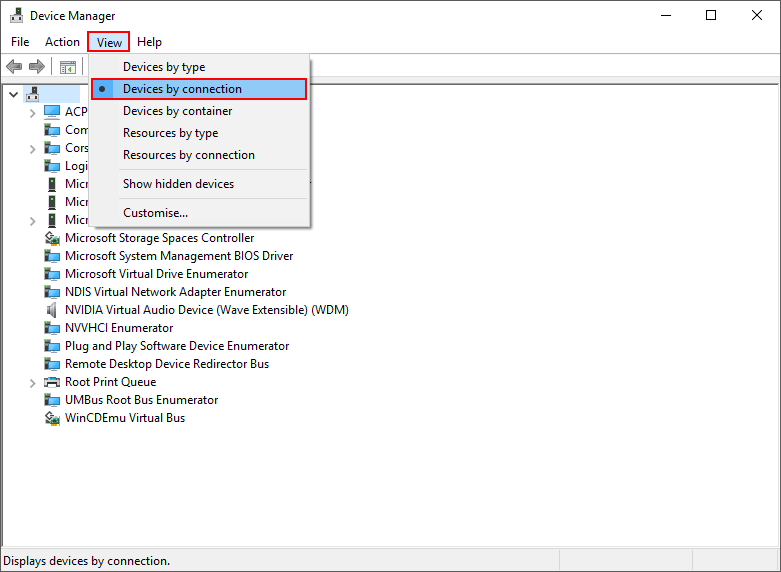Open the Customise... dialog
Viewport: 781px width, 572px height.
[199, 213]
